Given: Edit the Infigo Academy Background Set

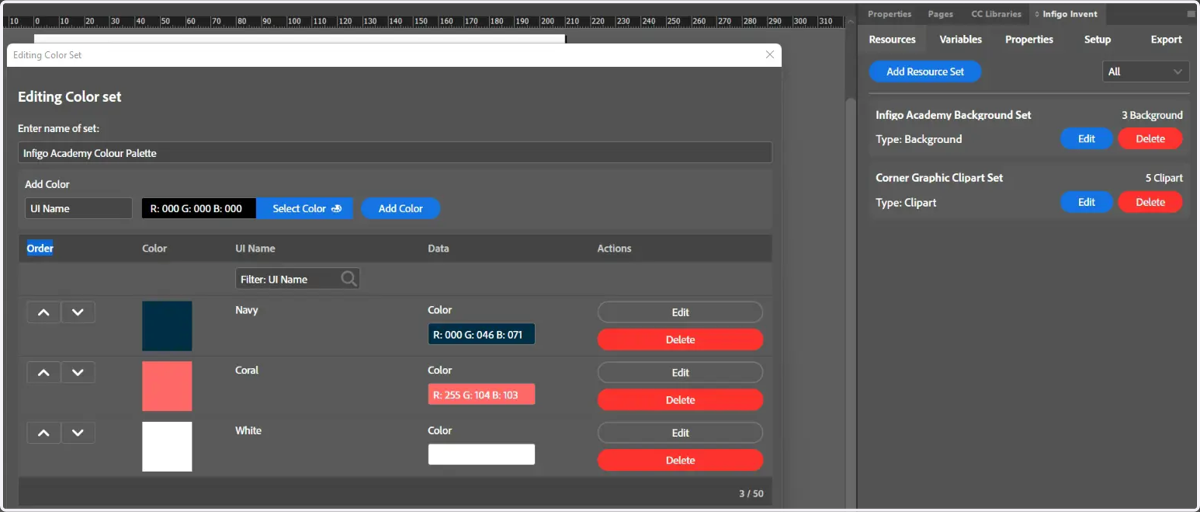Looking at the screenshot, I should tap(1086, 139).
